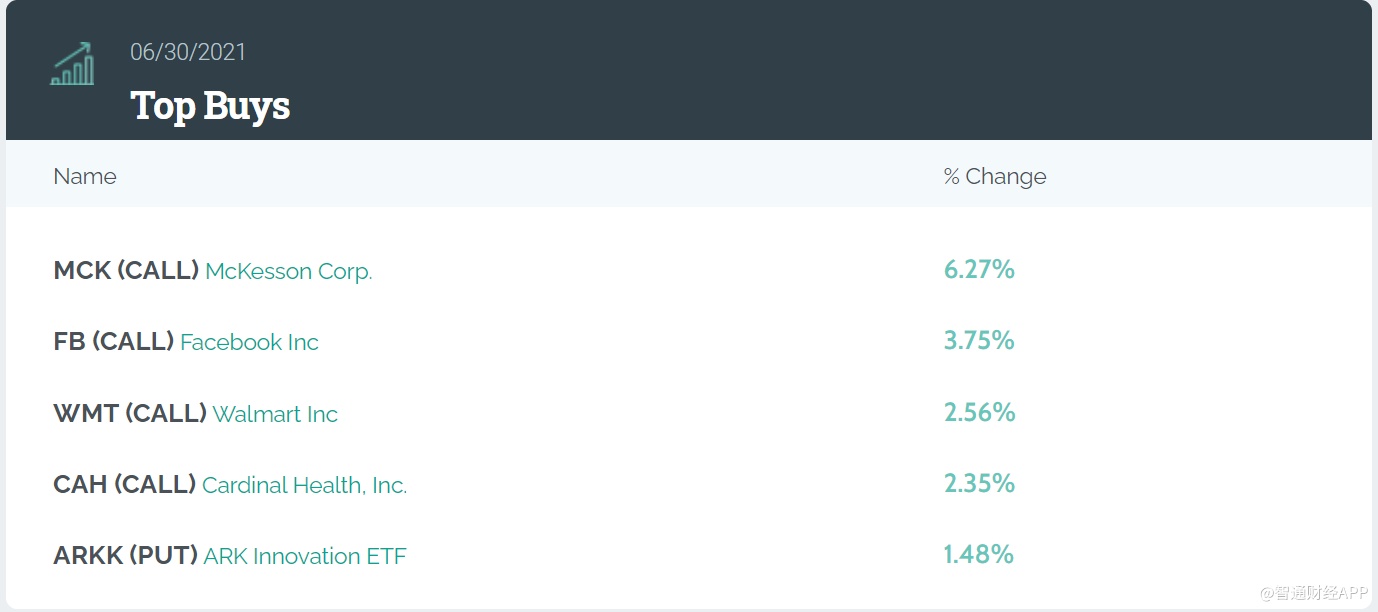Click the 6.27% change value
Image resolution: width=1378 pixels, height=612 pixels.
(x=979, y=269)
